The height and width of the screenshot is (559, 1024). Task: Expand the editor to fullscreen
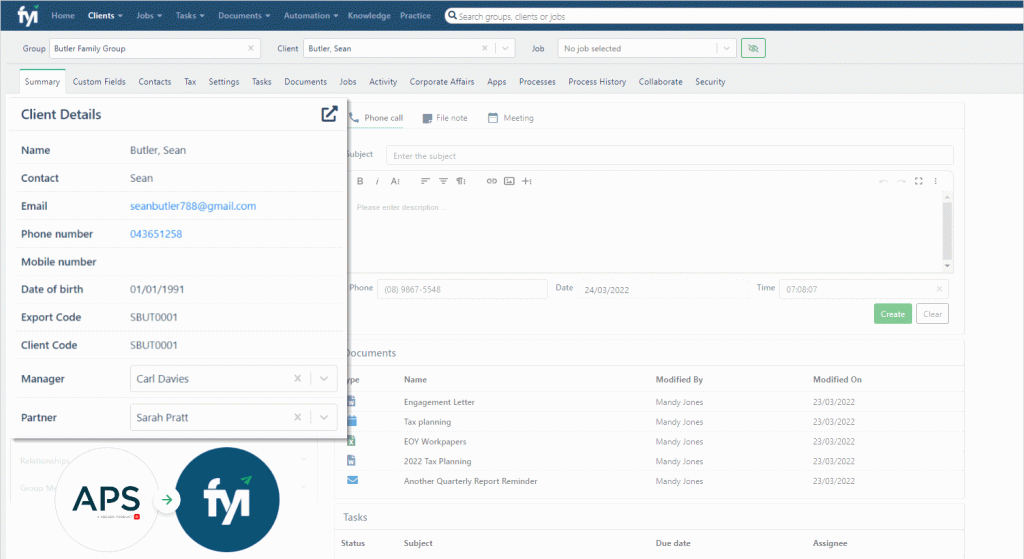tap(918, 181)
